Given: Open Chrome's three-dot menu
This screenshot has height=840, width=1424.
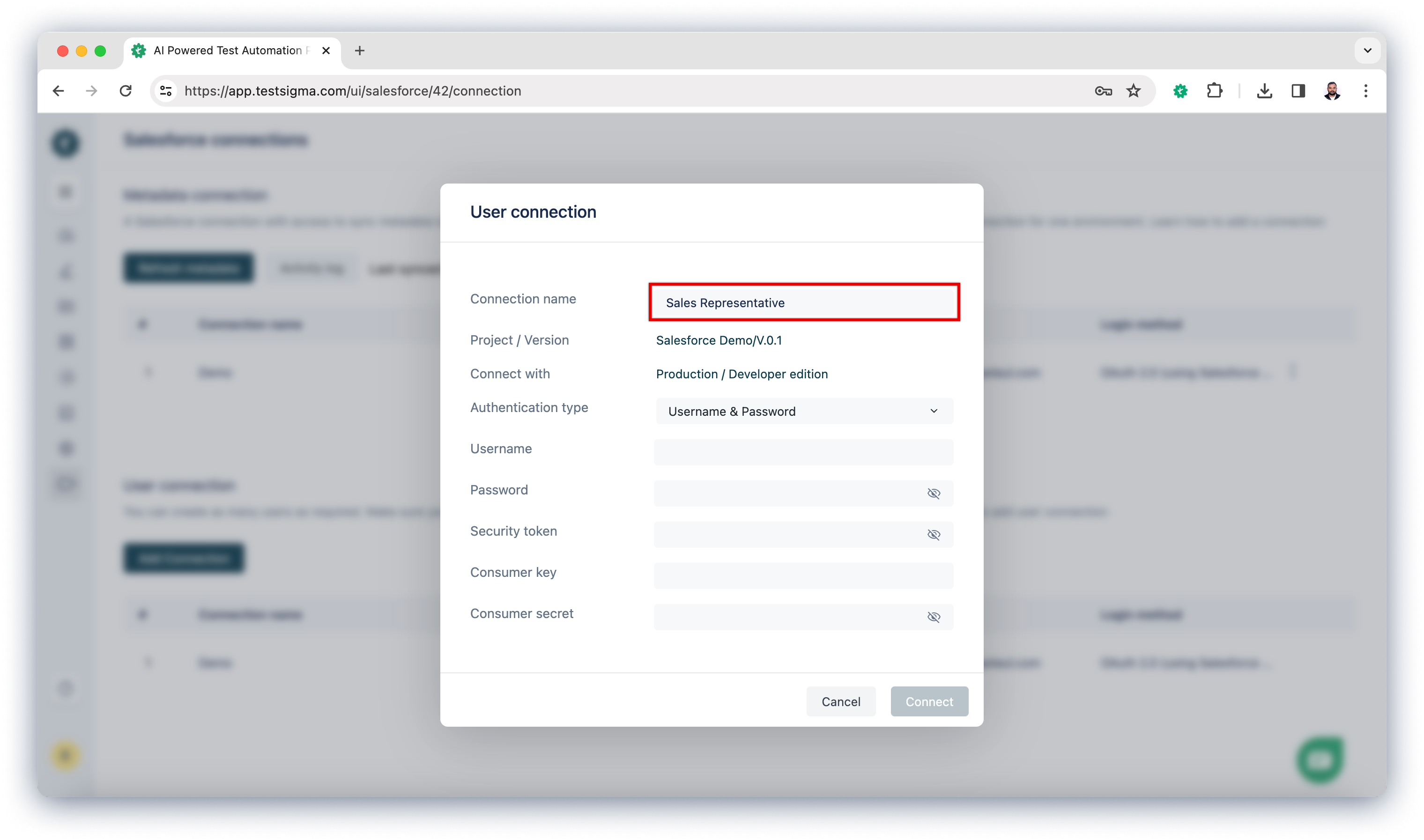Looking at the screenshot, I should click(x=1365, y=90).
